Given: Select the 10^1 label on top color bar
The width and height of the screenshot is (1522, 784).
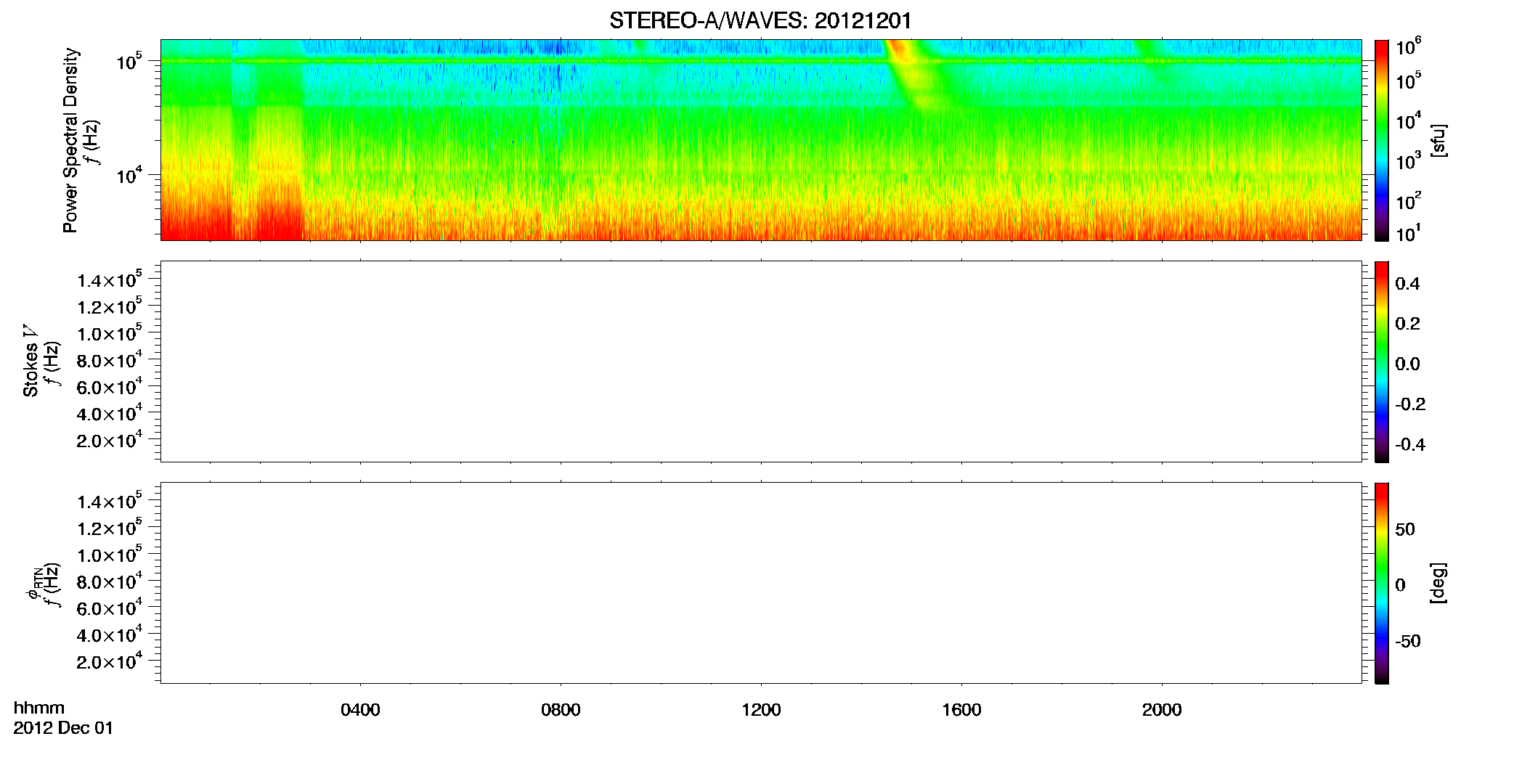Looking at the screenshot, I should click(x=1407, y=234).
